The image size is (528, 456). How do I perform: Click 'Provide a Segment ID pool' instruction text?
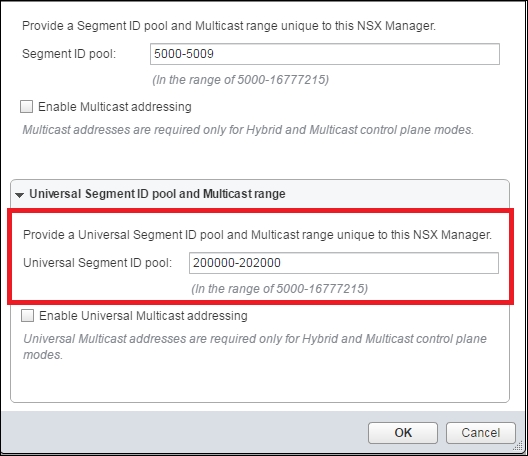tap(229, 26)
